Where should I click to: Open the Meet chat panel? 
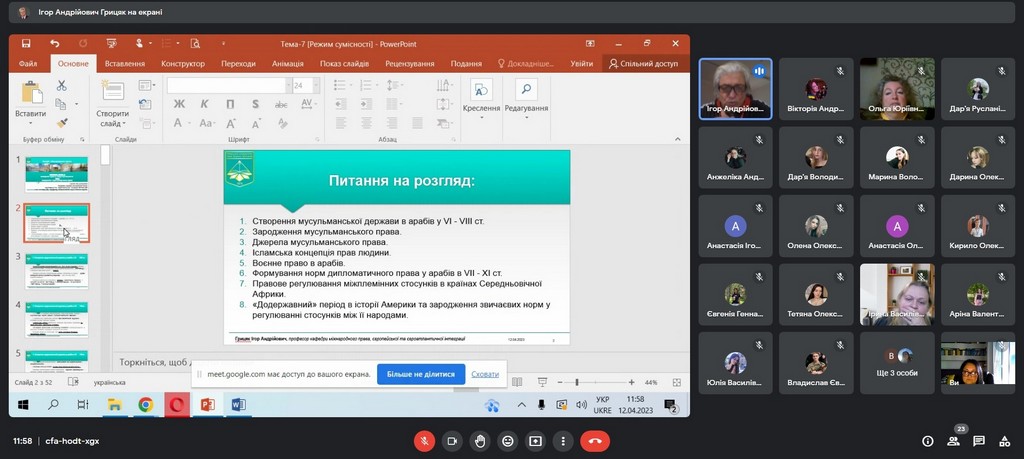click(x=979, y=441)
